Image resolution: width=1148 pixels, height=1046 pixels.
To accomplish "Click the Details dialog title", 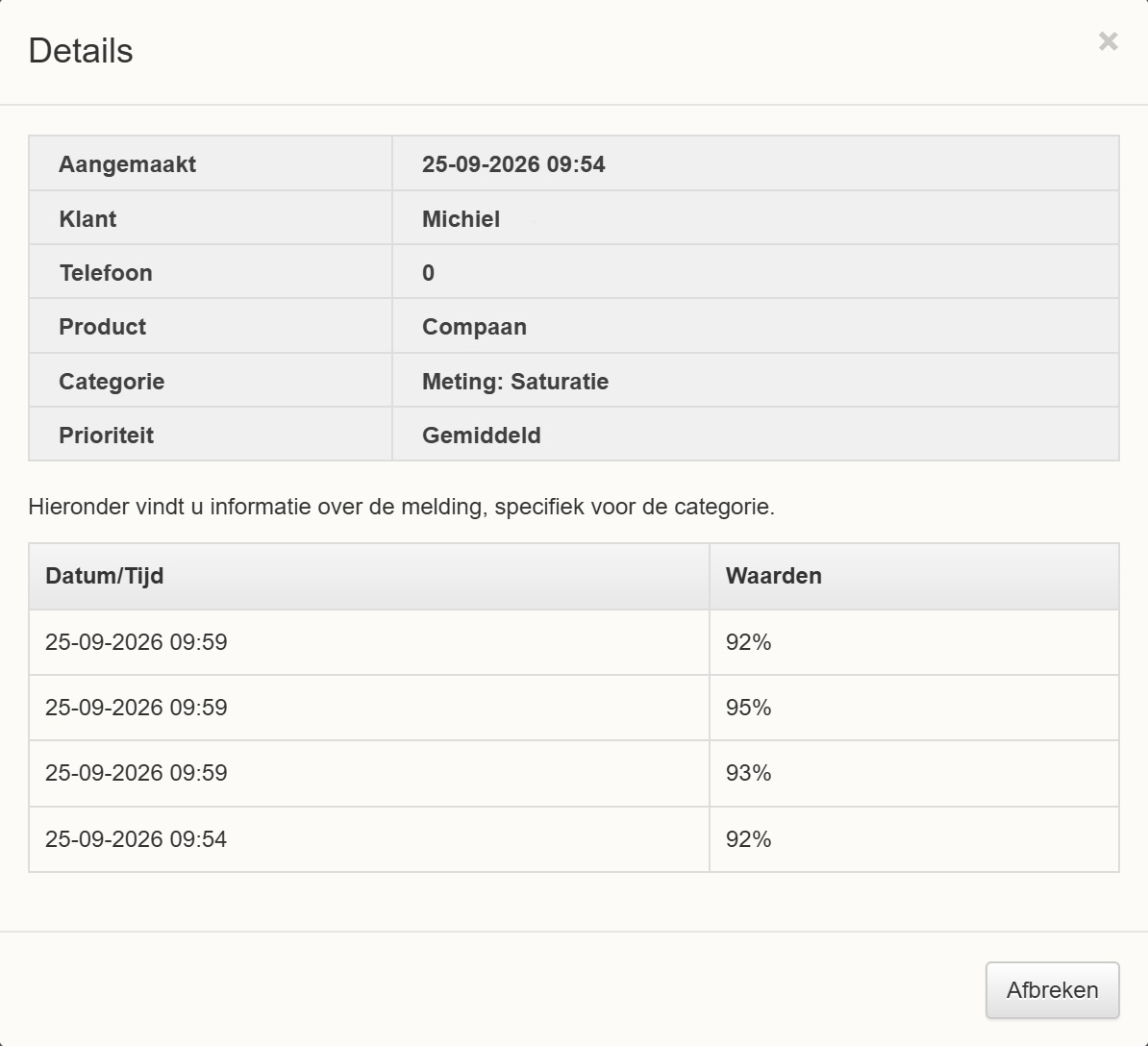I will (x=81, y=51).
